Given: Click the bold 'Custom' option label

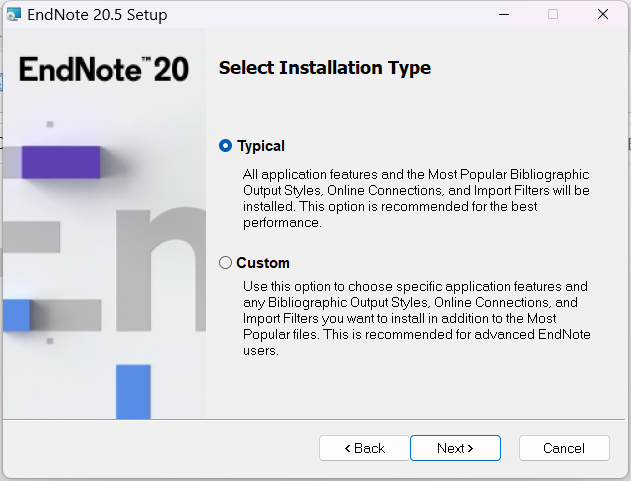Looking at the screenshot, I should coord(263,263).
